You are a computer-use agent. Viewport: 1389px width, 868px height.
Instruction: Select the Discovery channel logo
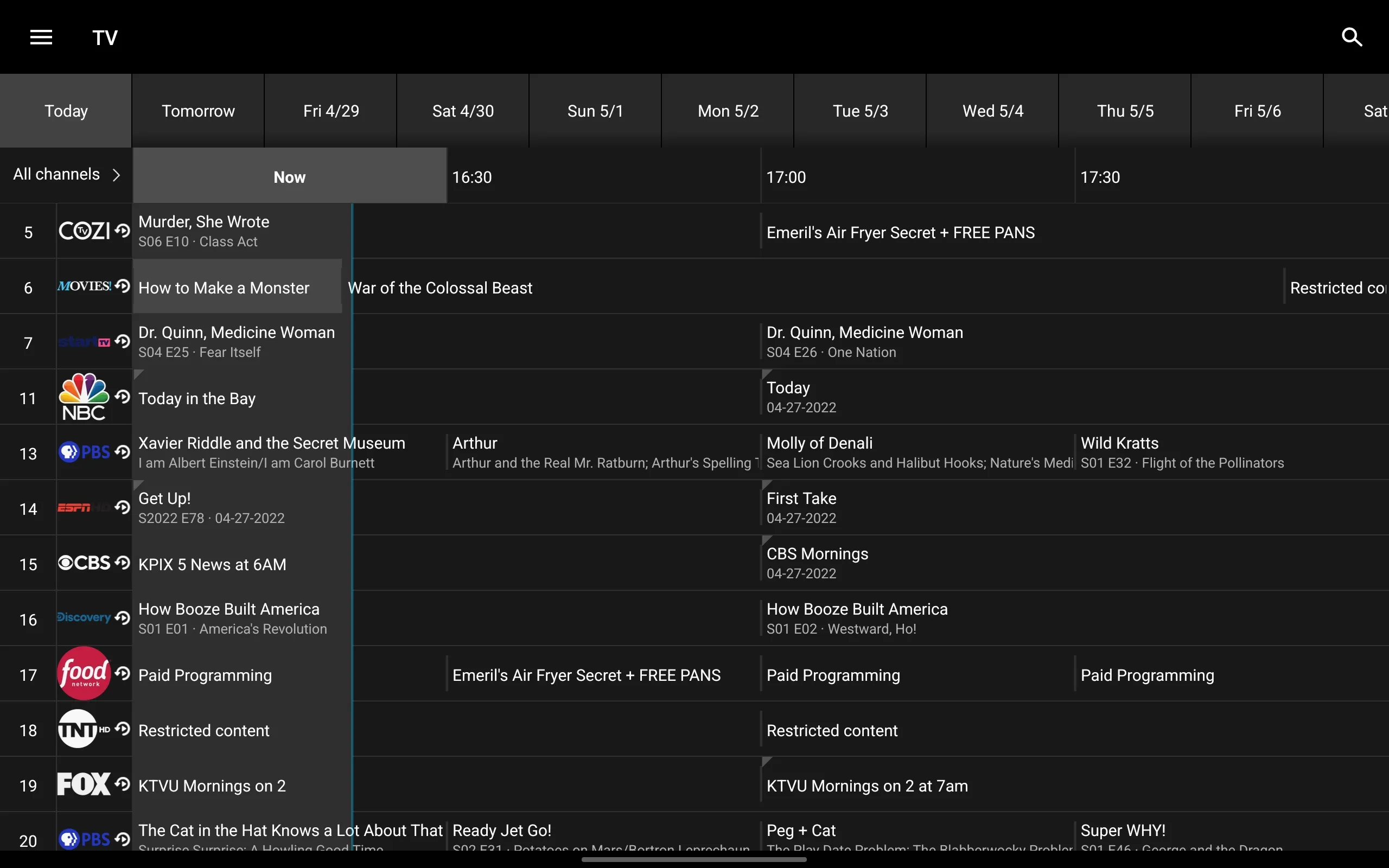coord(85,618)
